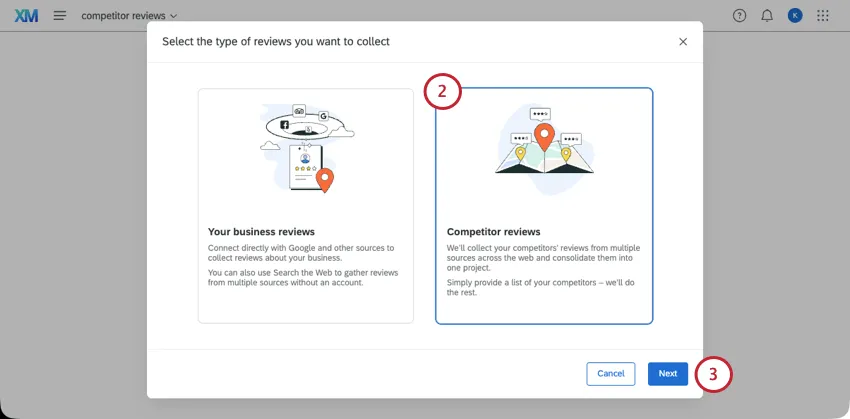Select the Your business reviews card

coord(306,206)
